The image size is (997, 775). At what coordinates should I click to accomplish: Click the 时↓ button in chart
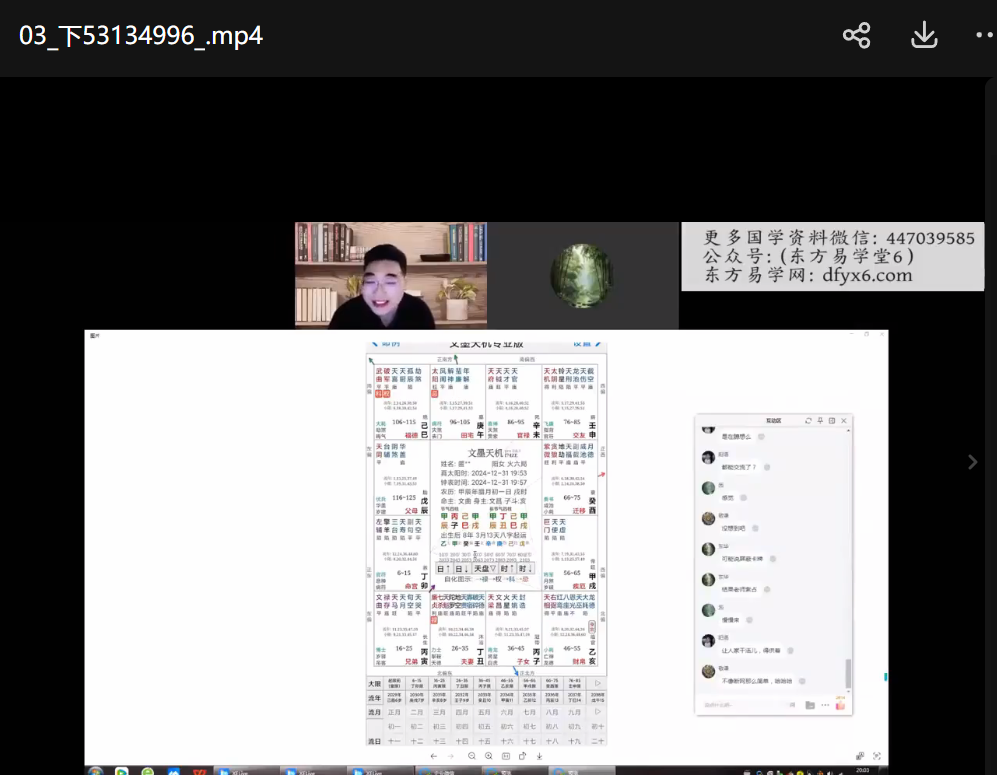526,568
